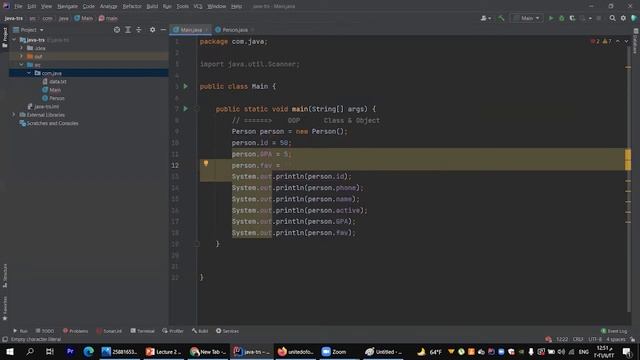Toggle Project side tool window stripe
This screenshot has height=360, width=640.
coord(5,37)
